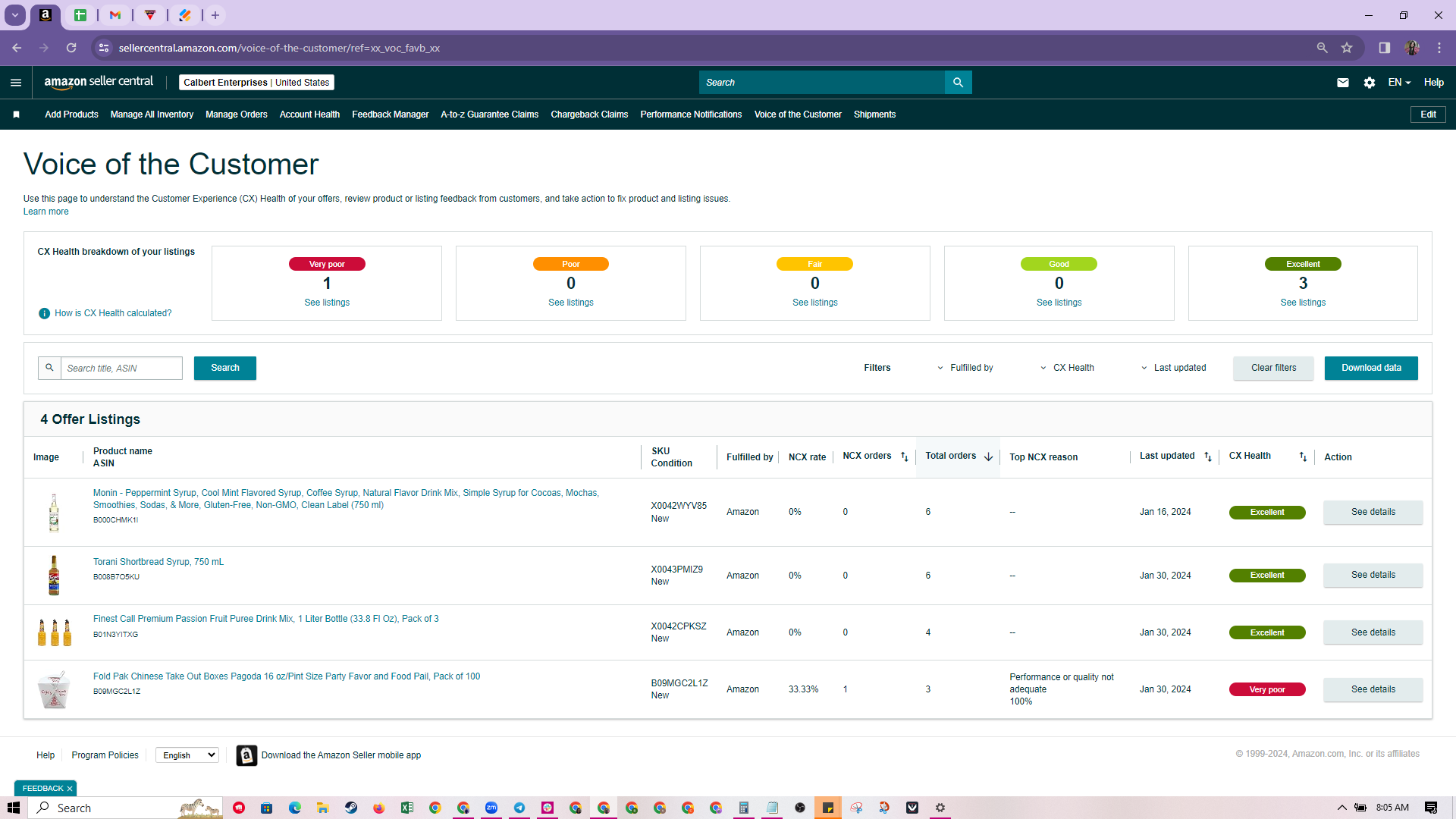The height and width of the screenshot is (819, 1456).
Task: Switch to the Gmail browser tab
Action: [115, 15]
